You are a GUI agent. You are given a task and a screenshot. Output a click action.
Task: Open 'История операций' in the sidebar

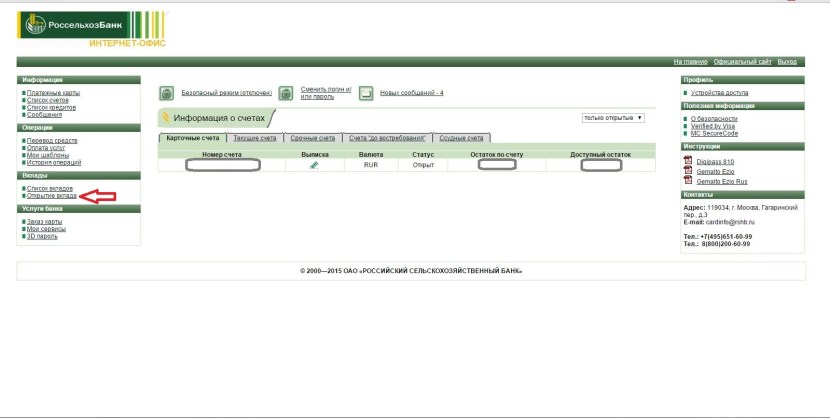pyautogui.click(x=54, y=162)
